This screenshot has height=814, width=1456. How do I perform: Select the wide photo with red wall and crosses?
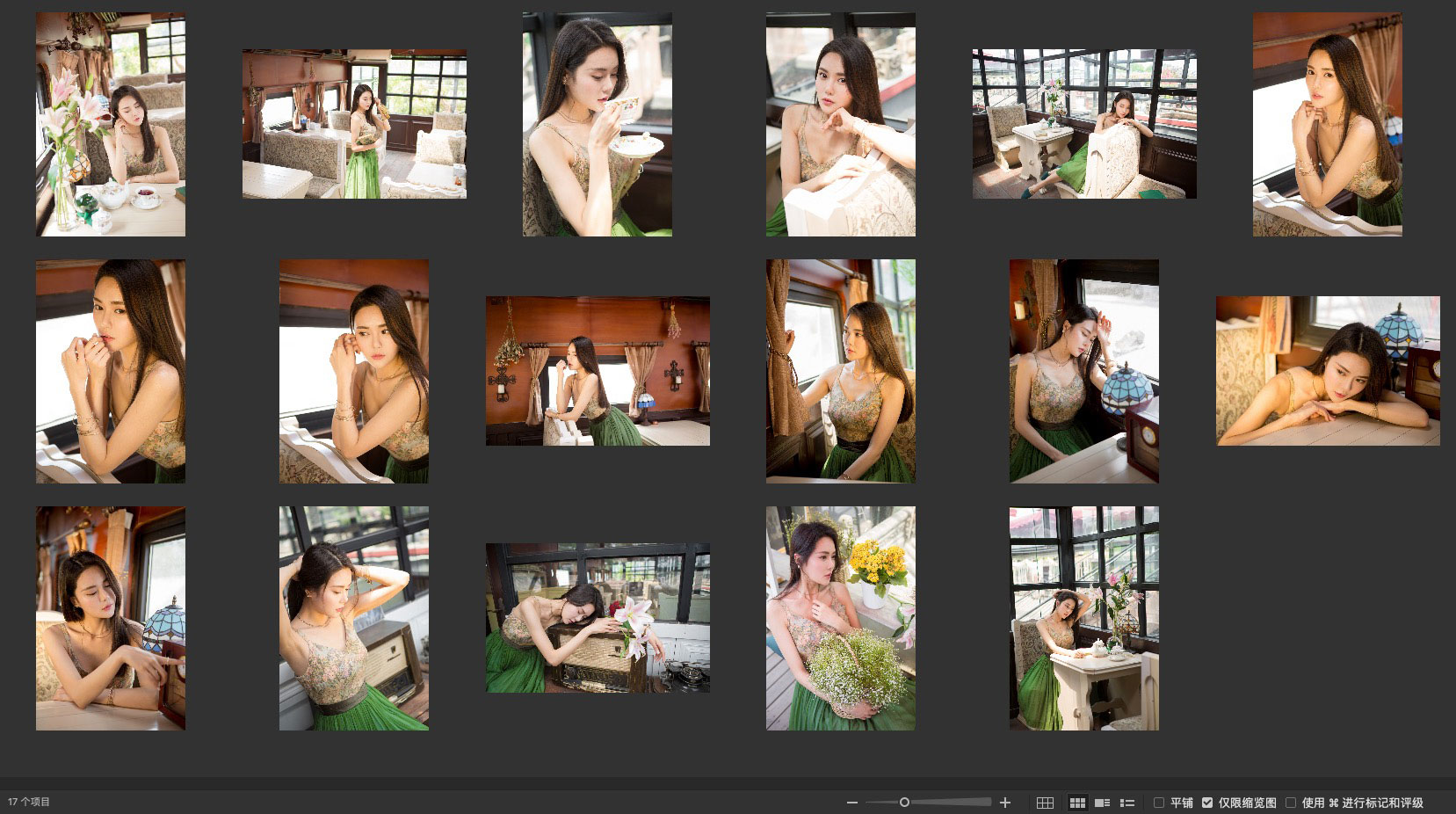pos(598,371)
